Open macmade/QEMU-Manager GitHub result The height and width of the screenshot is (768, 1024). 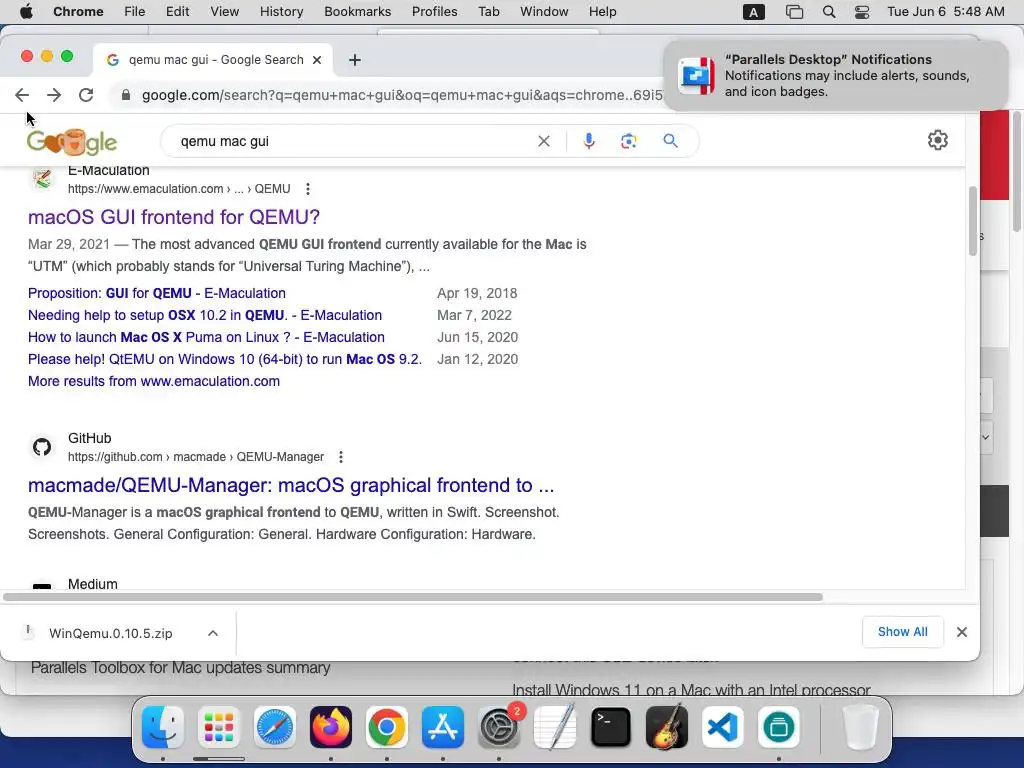(x=291, y=485)
